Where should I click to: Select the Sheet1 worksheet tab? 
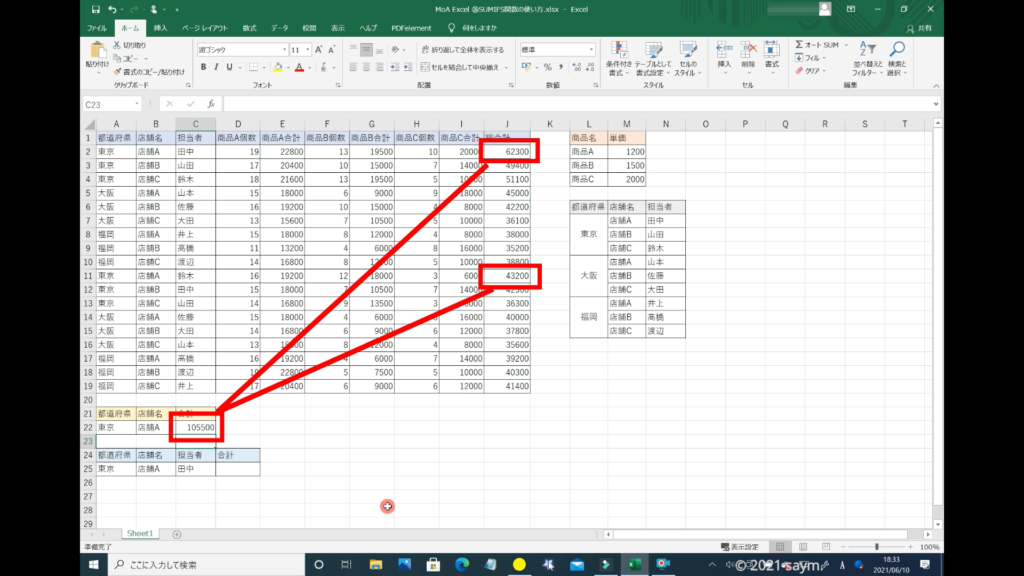click(139, 534)
